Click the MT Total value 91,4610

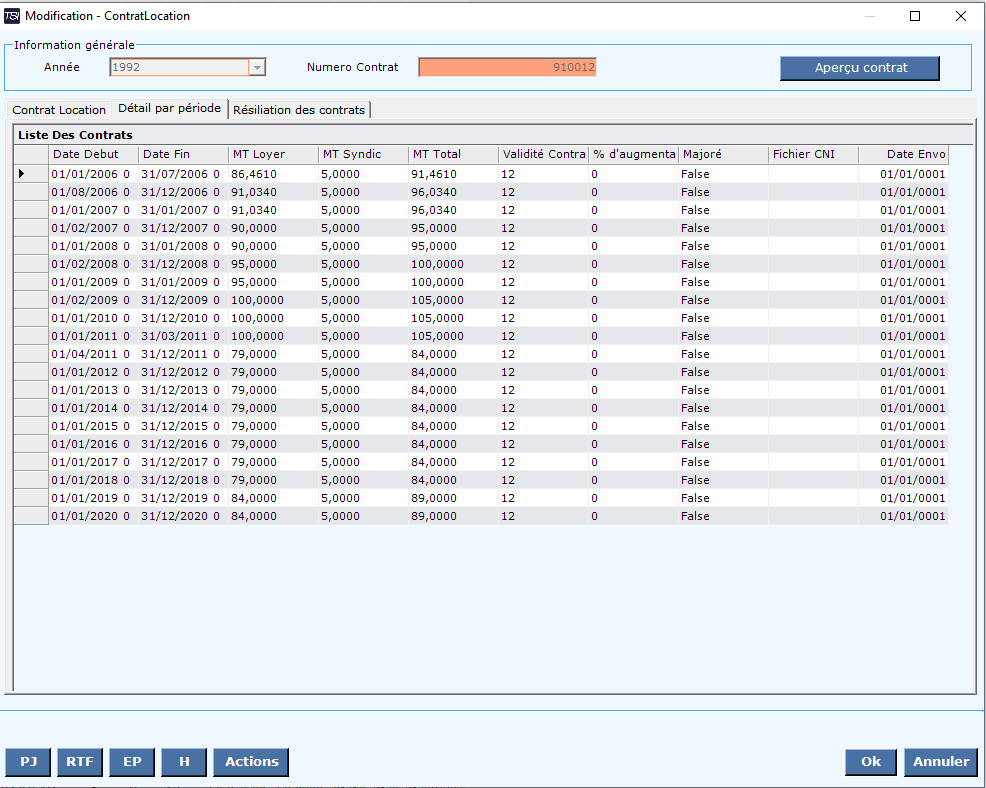click(x=453, y=174)
